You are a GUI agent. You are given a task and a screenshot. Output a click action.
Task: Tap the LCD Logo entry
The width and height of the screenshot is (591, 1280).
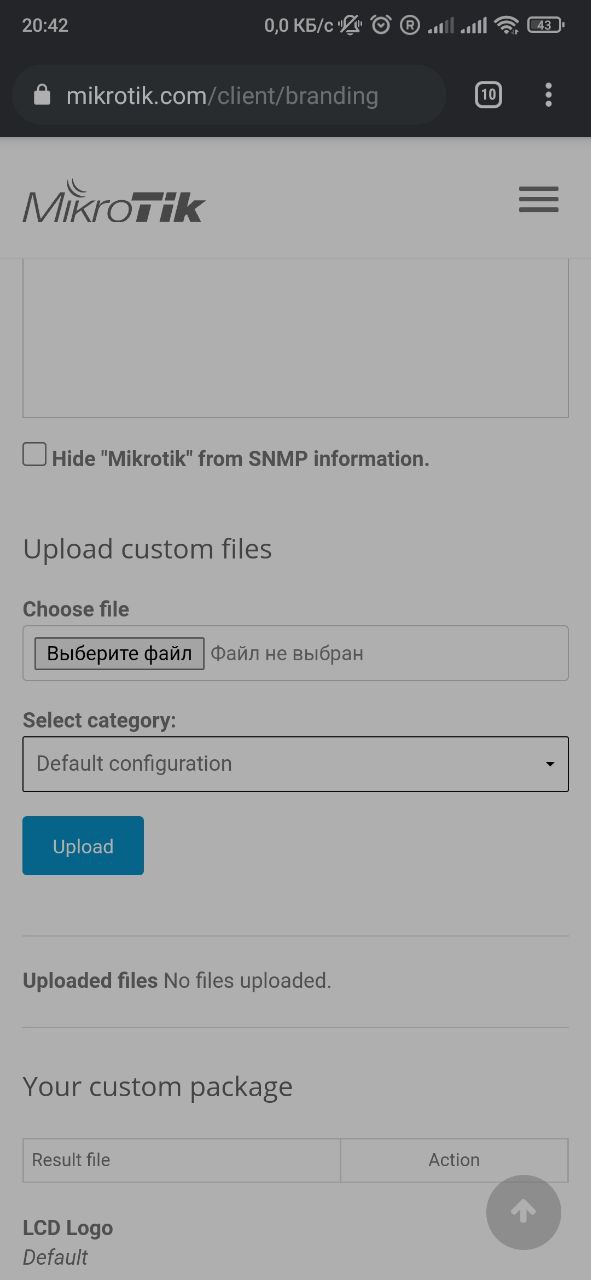68,1228
